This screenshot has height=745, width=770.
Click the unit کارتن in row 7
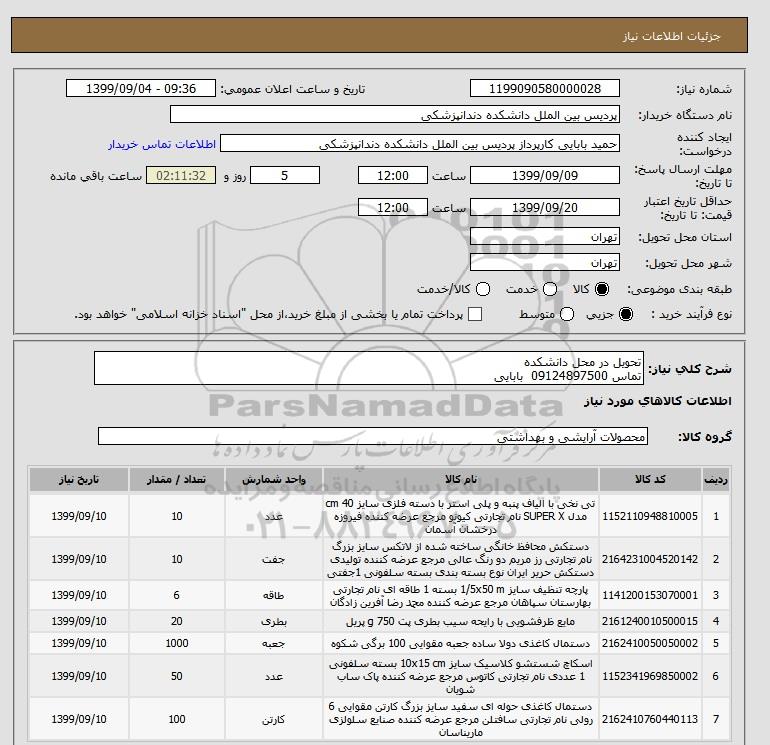point(274,719)
